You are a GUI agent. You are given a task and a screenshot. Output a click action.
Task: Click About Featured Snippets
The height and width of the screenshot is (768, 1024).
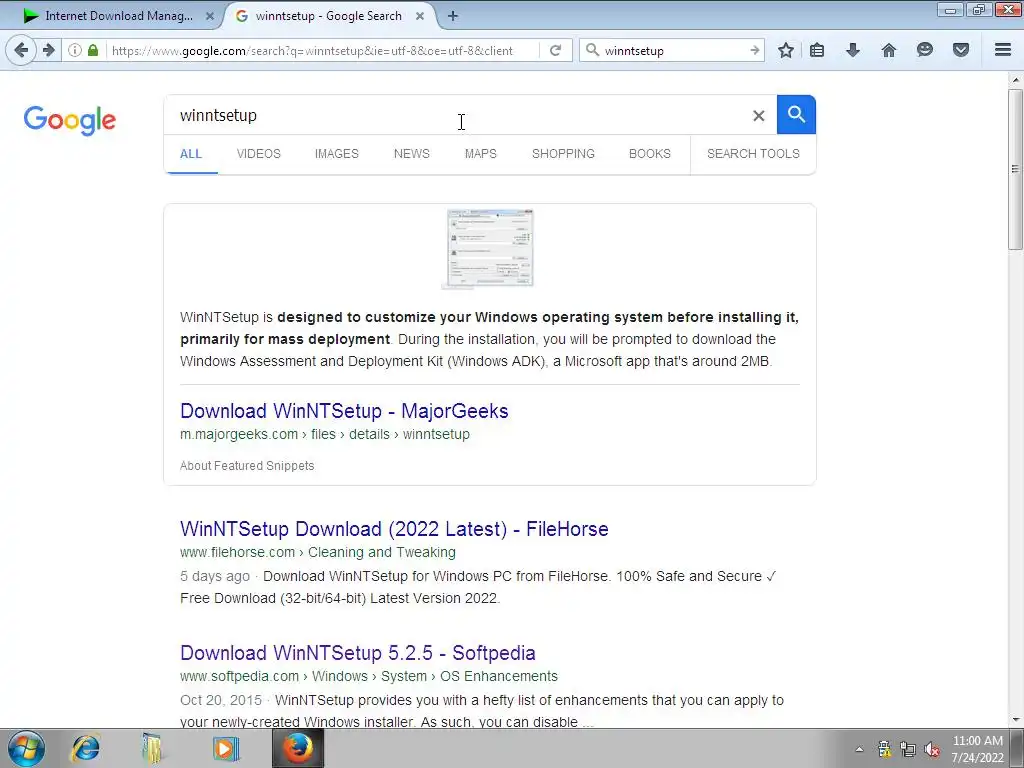(x=247, y=466)
